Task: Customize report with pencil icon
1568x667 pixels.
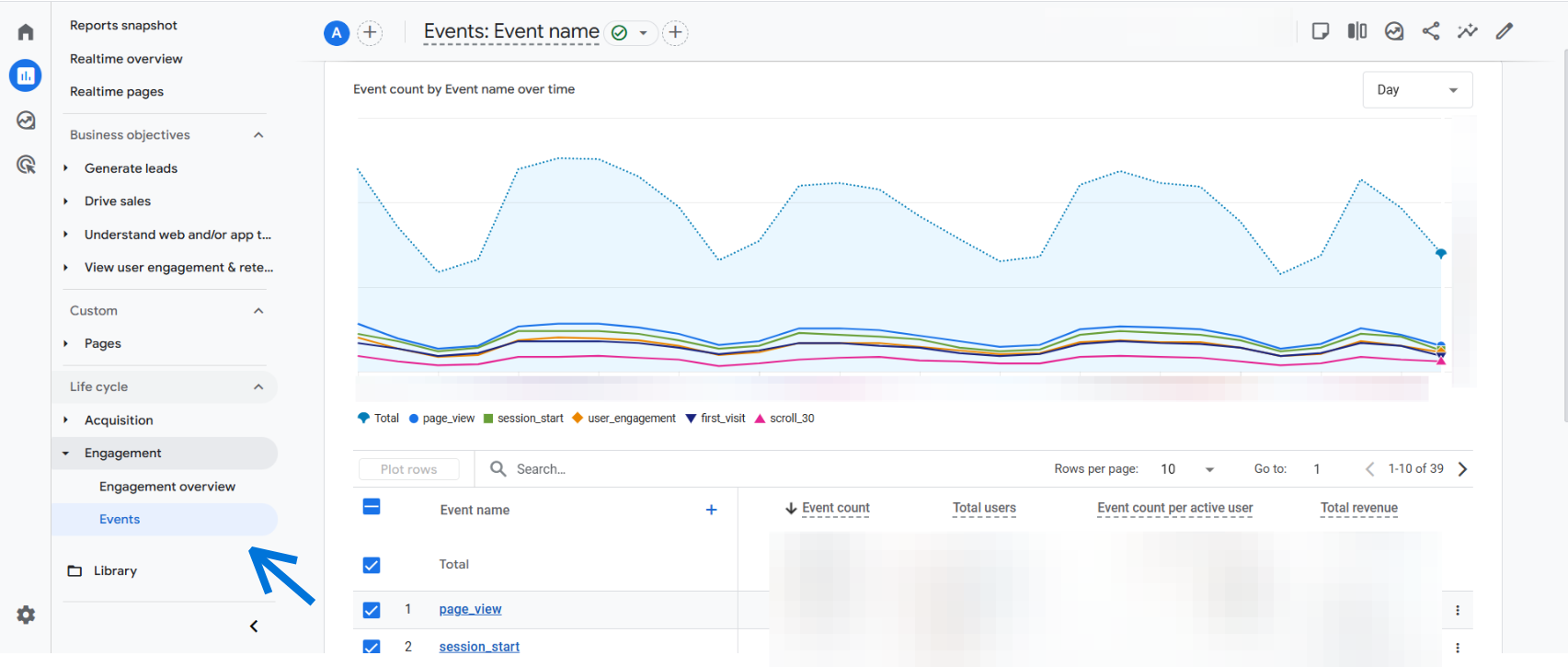Action: pos(1505,31)
